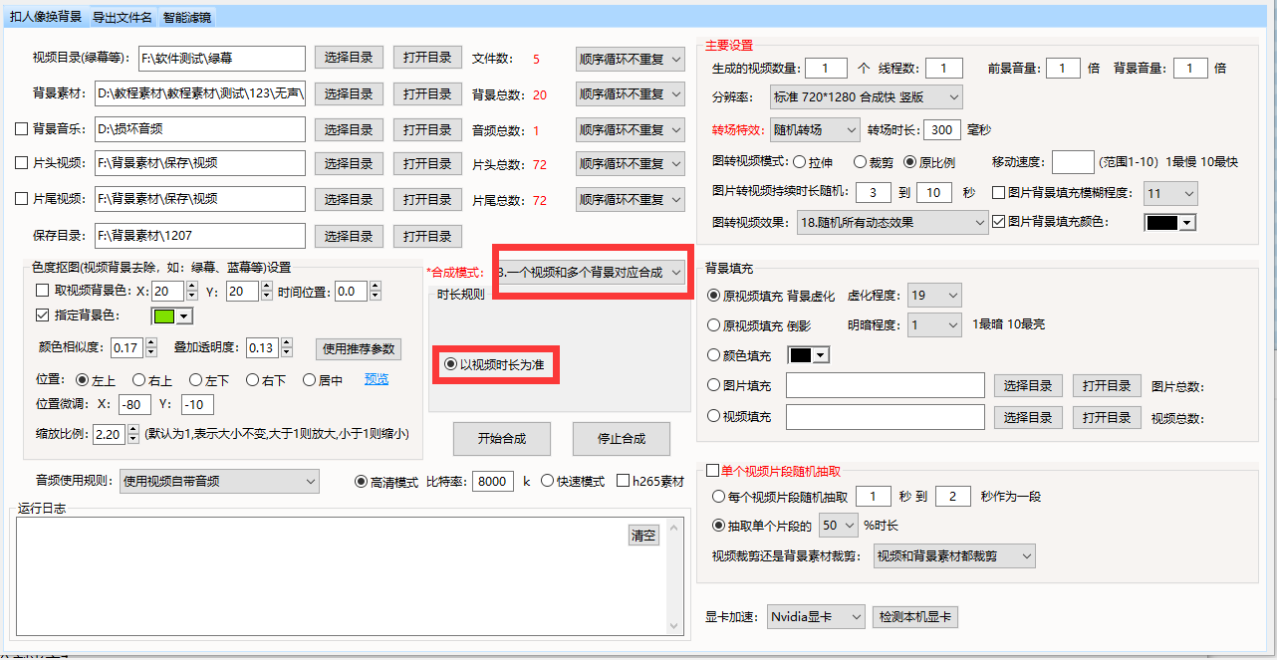Toggle the 图片背景填充颜色 checkbox

coord(998,222)
